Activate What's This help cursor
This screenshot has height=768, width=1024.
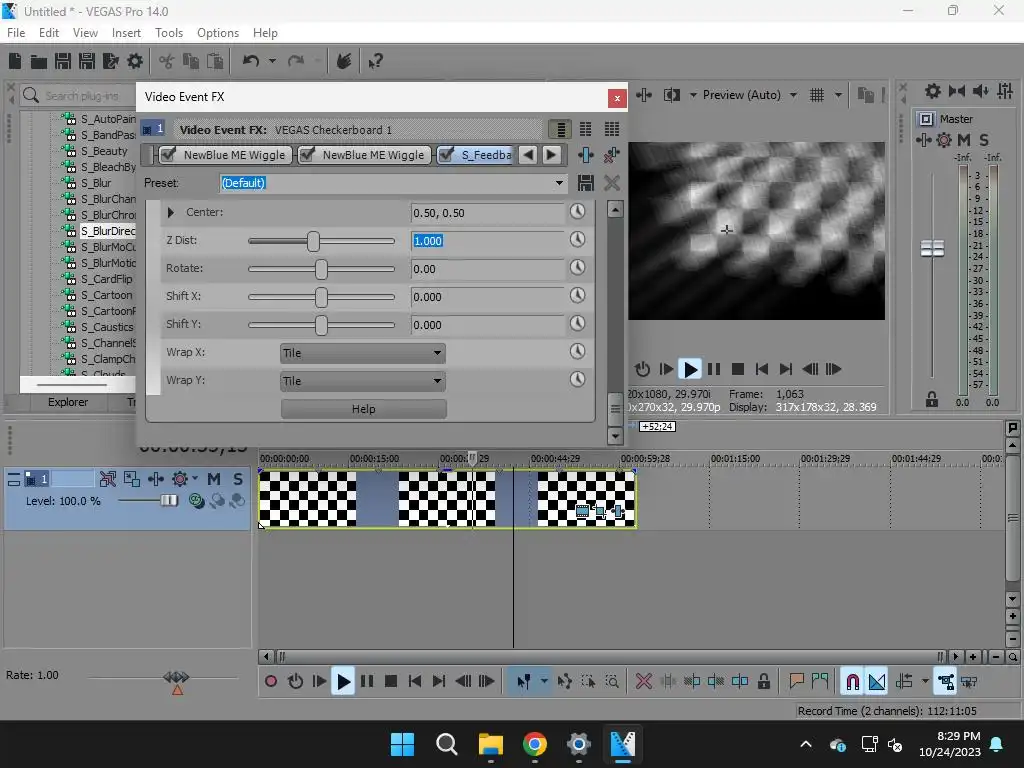(375, 61)
